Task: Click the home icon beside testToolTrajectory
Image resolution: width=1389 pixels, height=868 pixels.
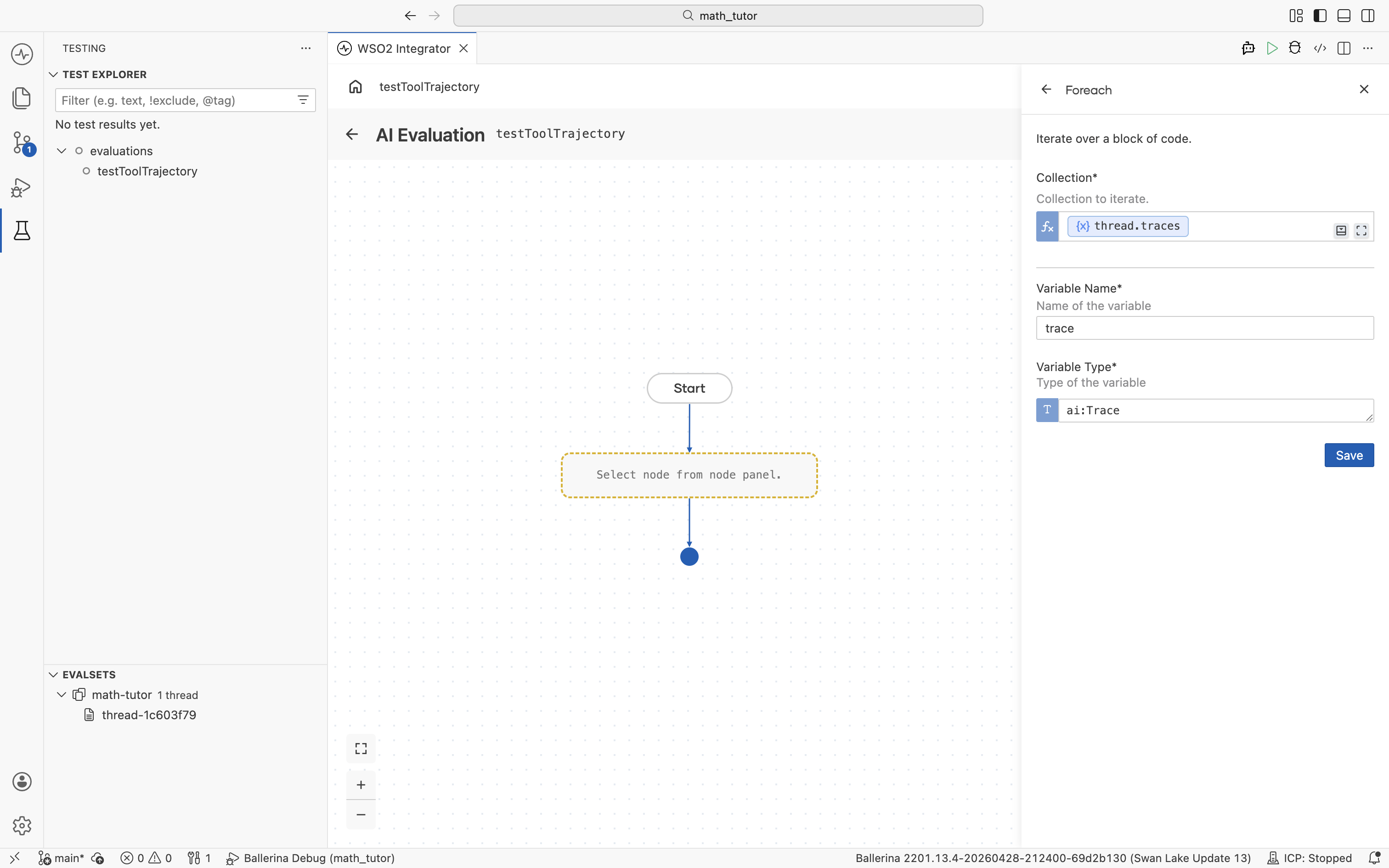Action: pos(355,87)
